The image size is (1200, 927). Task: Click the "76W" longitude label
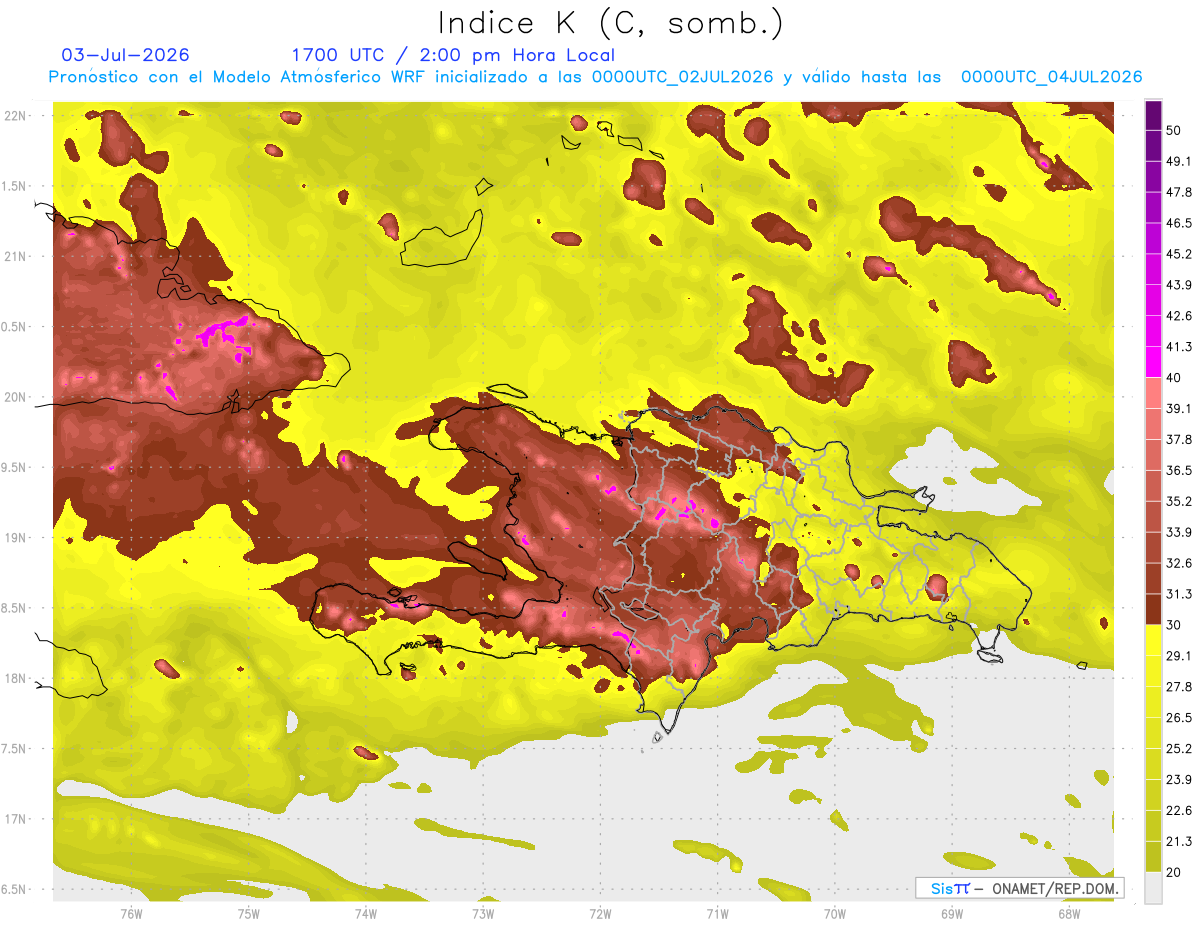coord(131,913)
